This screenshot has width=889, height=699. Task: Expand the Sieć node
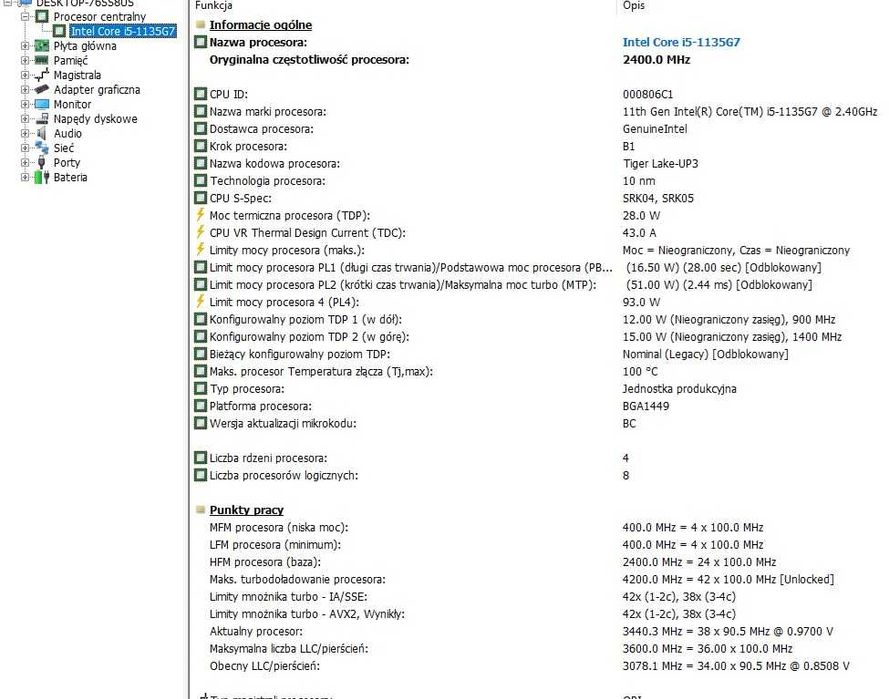coord(25,148)
